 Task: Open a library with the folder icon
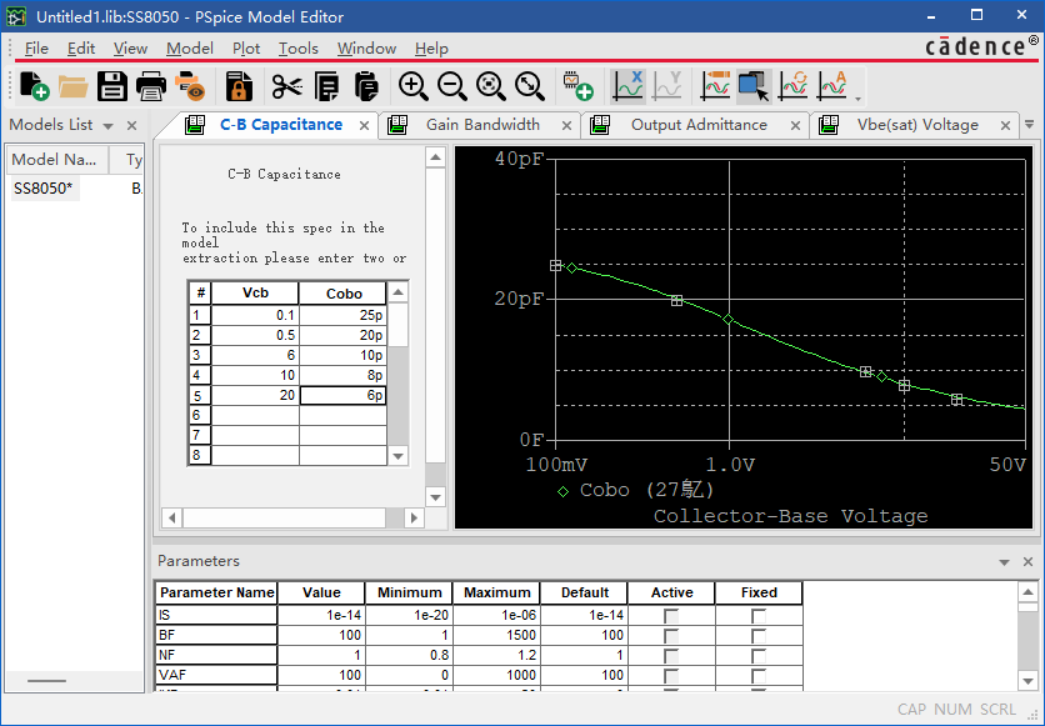(73, 86)
